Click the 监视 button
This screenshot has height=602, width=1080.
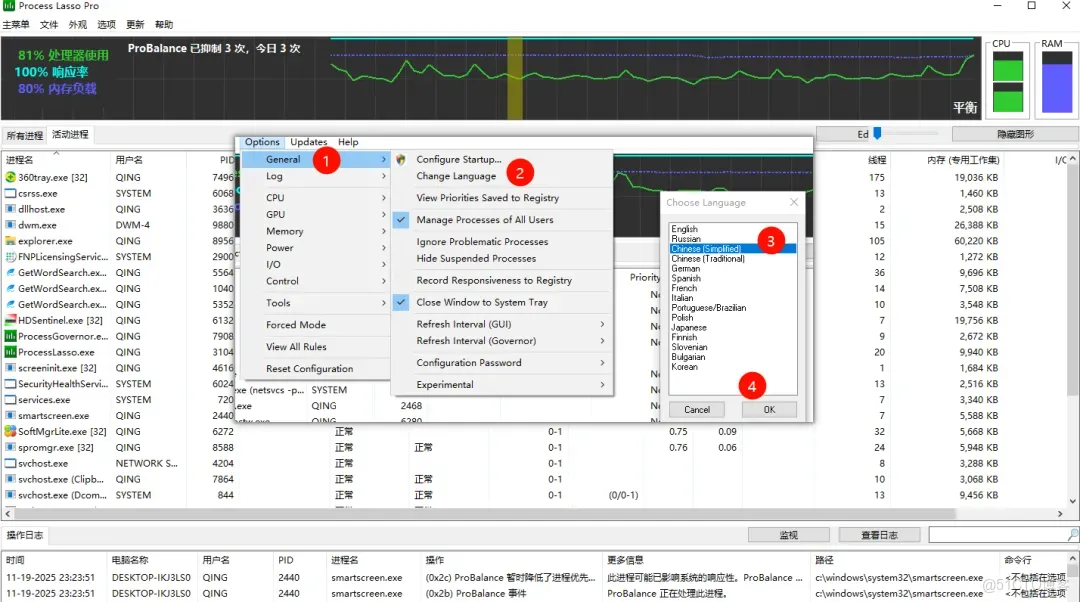(789, 534)
